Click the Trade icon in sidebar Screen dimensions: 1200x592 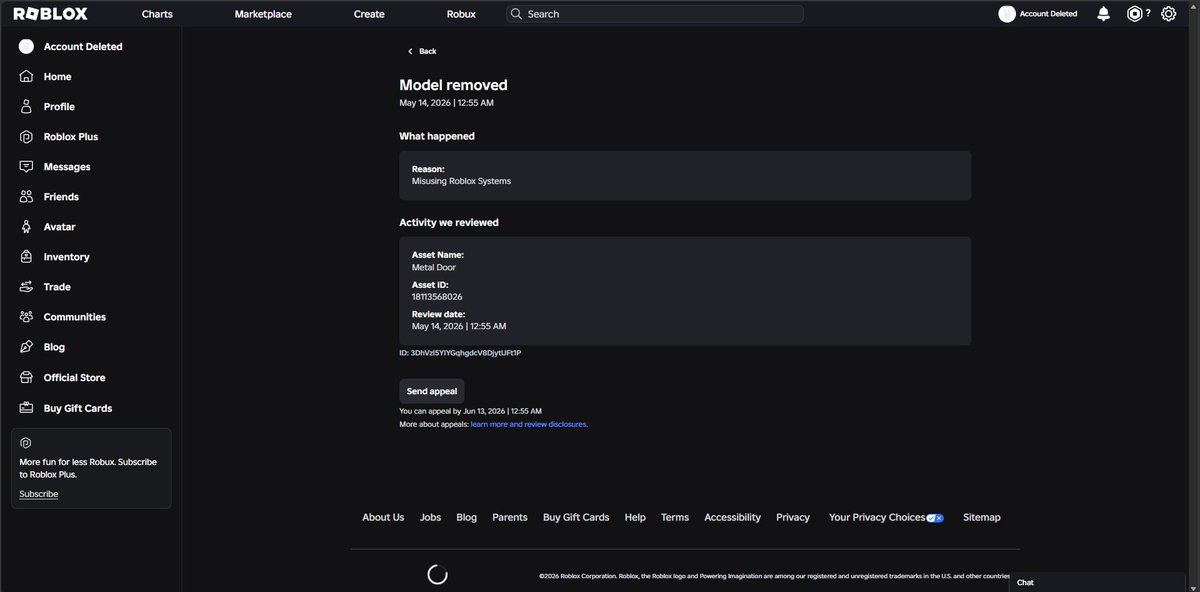pos(27,287)
